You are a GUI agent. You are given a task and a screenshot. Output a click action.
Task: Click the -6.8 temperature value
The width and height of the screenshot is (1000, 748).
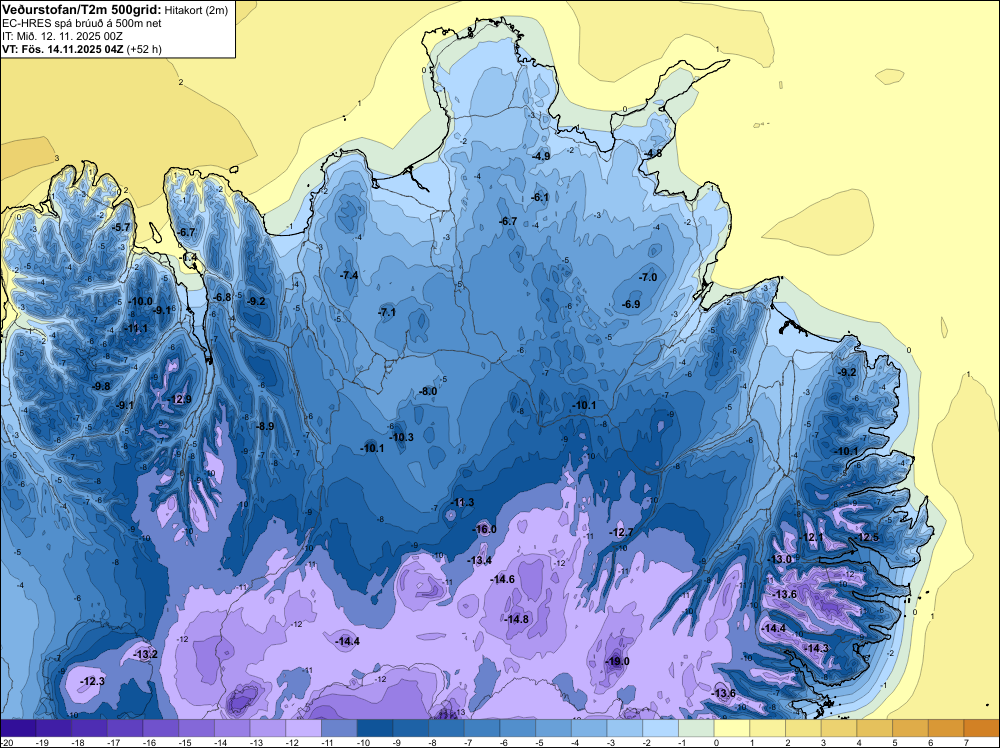222,297
